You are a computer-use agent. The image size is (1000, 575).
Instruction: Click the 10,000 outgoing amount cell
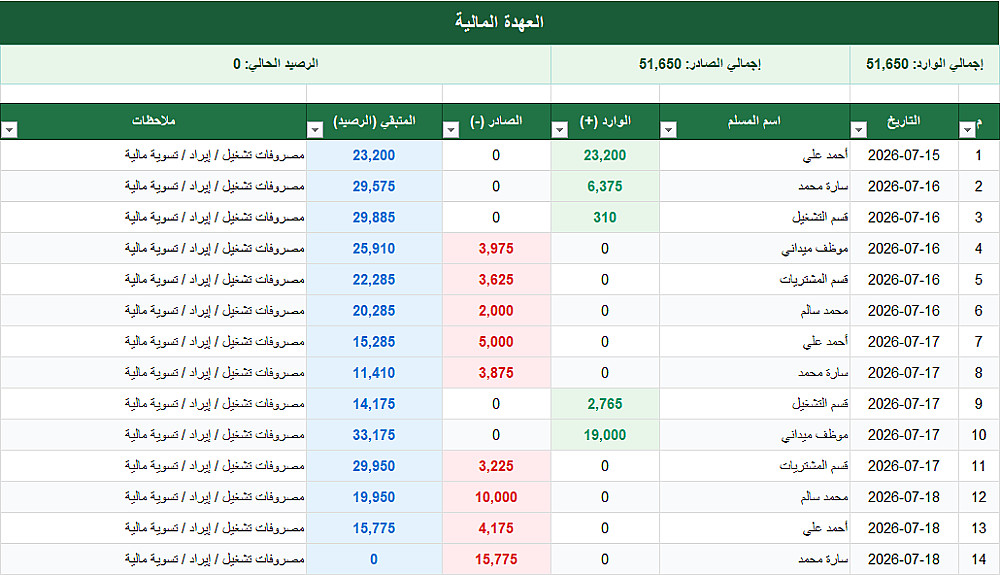click(496, 497)
